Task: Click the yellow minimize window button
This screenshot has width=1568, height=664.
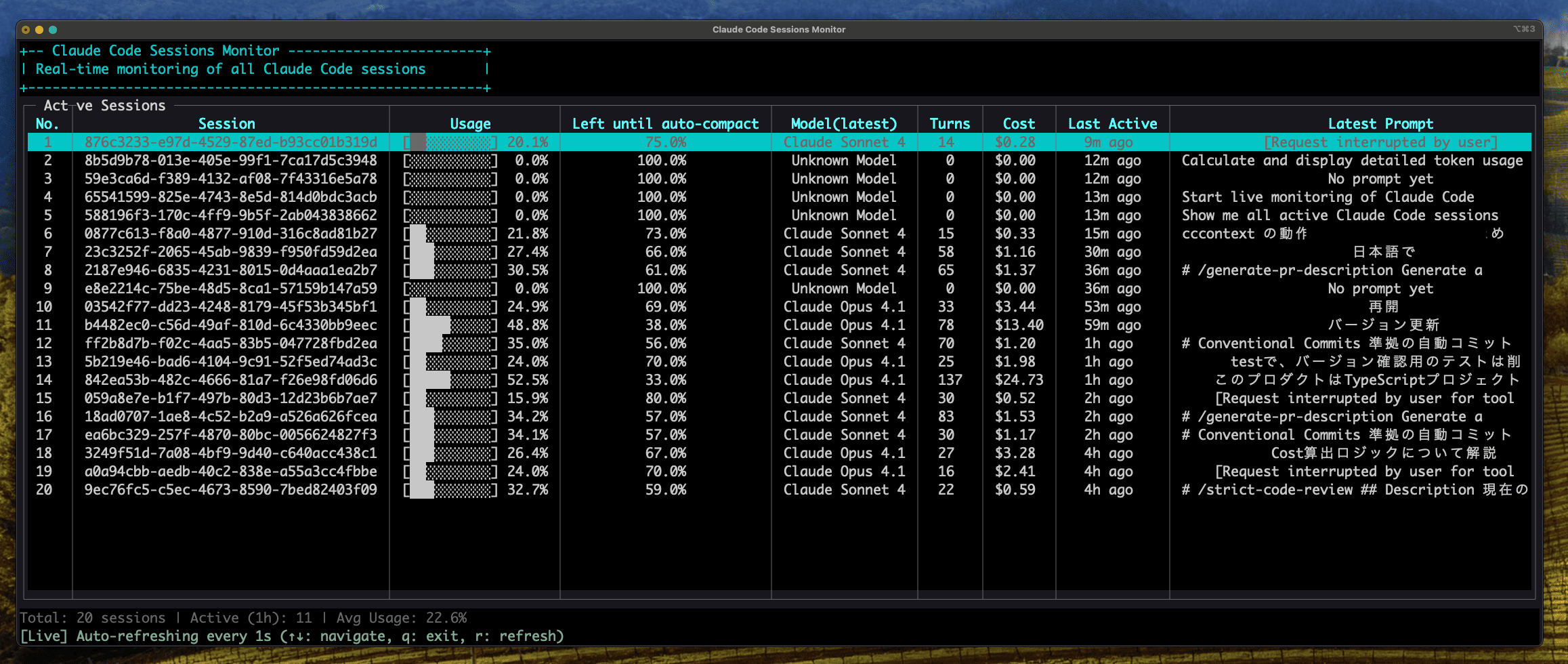Action: (39, 30)
